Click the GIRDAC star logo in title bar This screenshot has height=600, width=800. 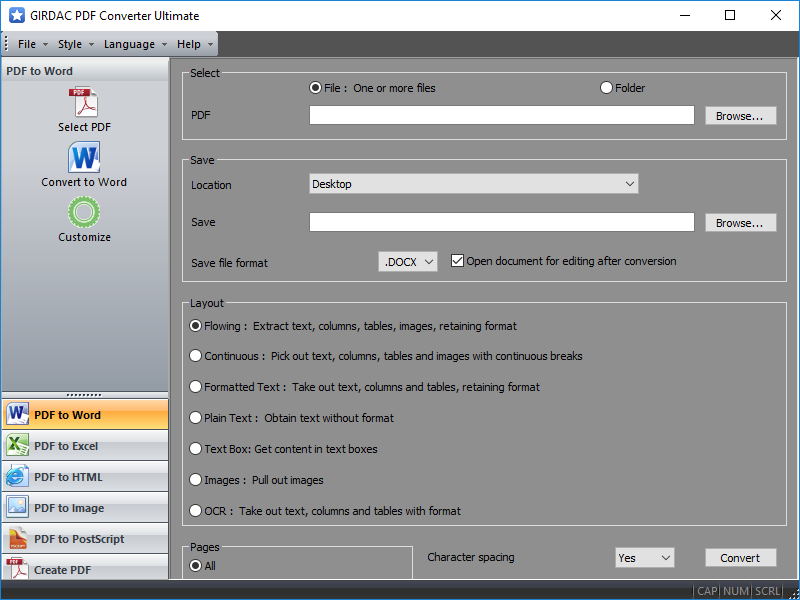[17, 15]
